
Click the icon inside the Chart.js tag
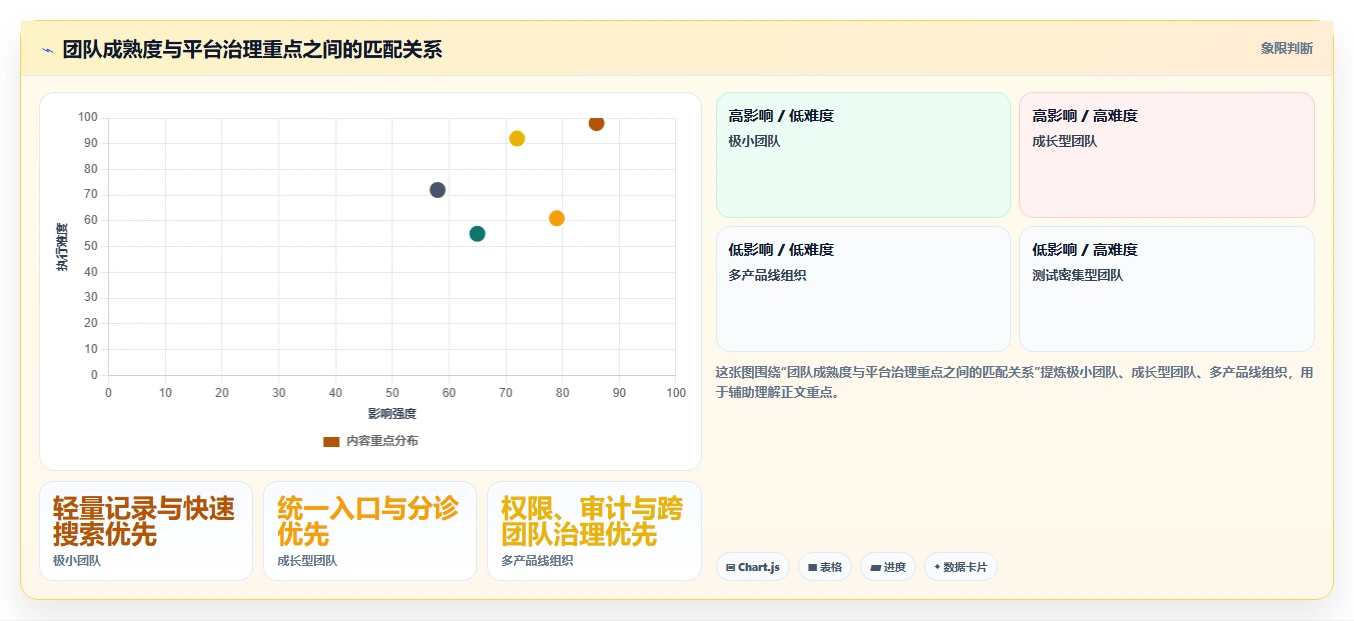731,568
